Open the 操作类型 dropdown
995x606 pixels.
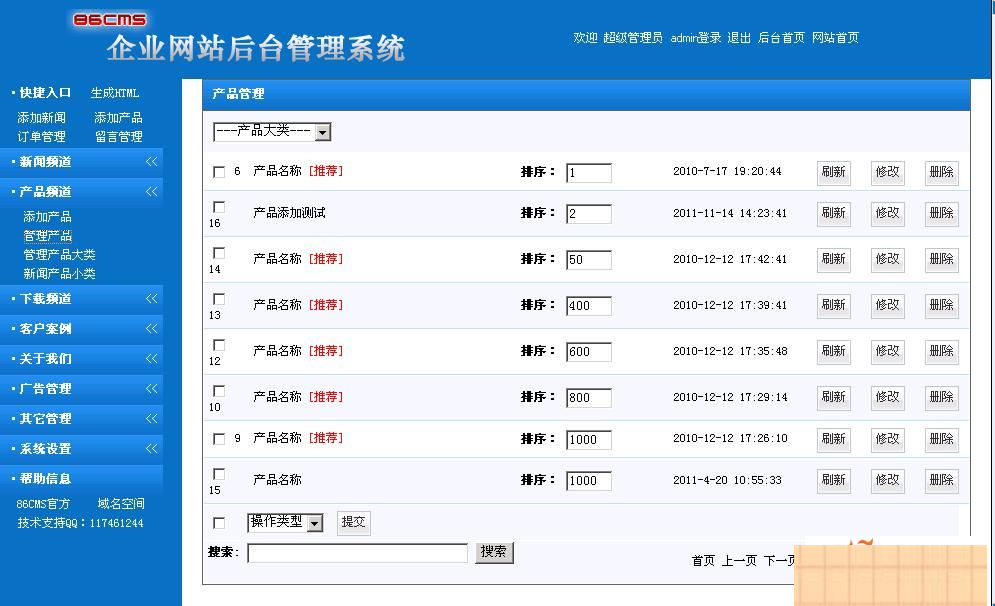click(x=285, y=522)
